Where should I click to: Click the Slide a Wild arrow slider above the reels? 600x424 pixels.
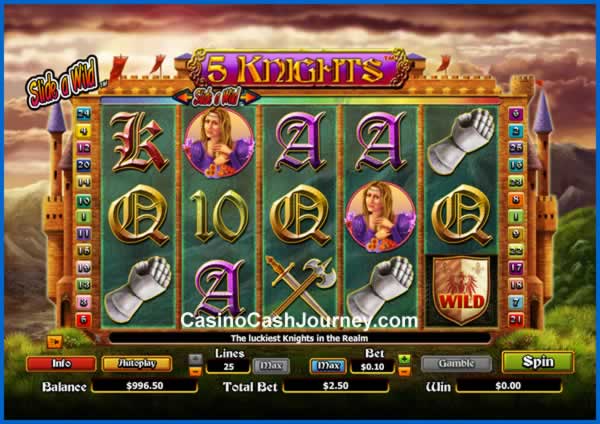pos(217,98)
